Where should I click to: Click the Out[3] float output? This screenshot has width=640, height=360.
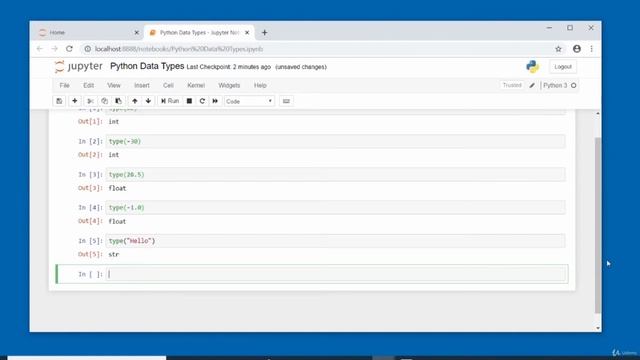coord(118,188)
